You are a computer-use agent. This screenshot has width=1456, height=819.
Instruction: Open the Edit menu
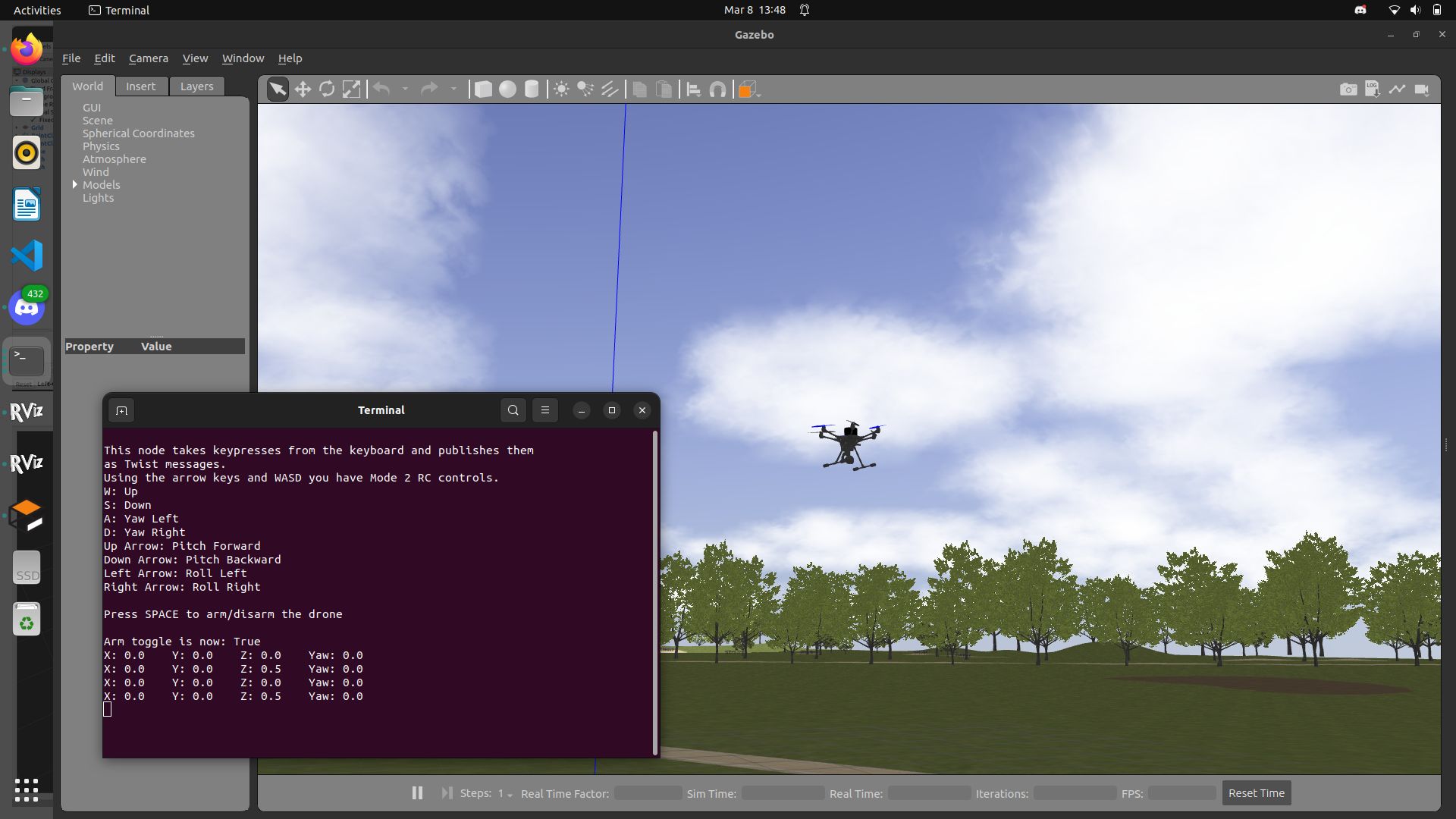105,58
